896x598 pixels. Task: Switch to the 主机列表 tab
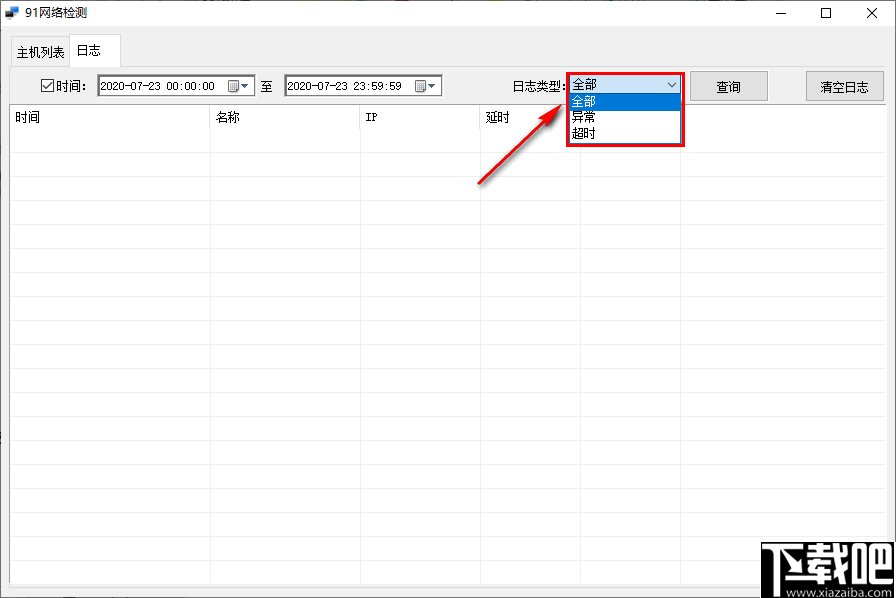[x=40, y=53]
